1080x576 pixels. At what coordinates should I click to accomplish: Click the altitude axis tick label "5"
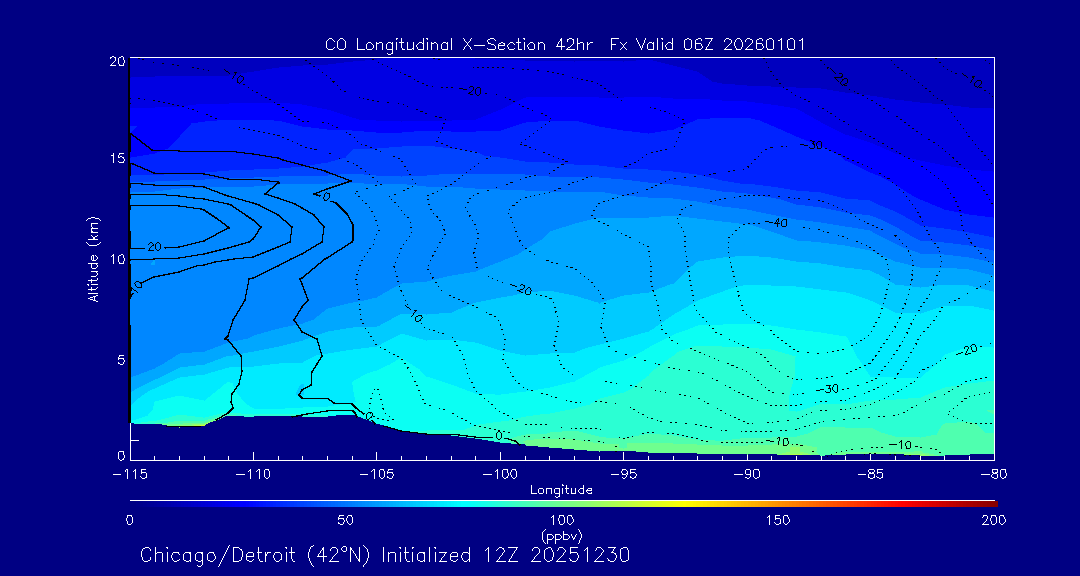121,360
